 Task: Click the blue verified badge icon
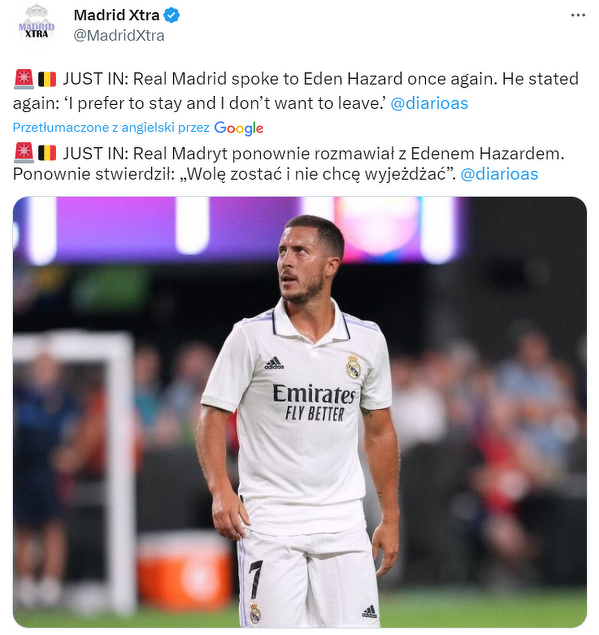coord(171,15)
